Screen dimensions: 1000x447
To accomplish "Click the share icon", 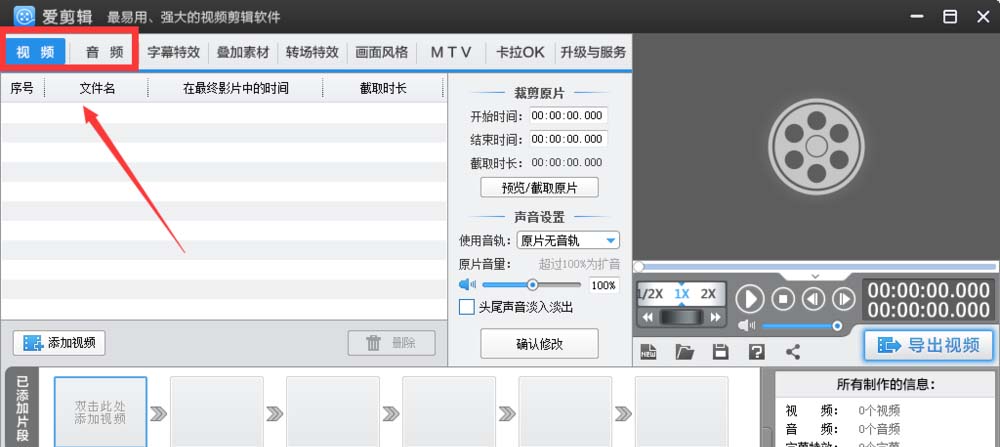I will pos(793,351).
